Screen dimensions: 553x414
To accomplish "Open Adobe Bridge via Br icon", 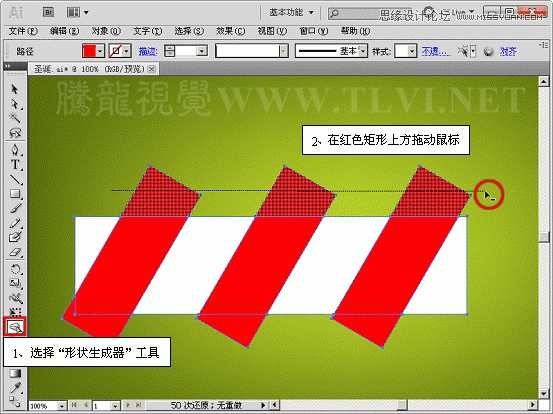I will (x=48, y=13).
